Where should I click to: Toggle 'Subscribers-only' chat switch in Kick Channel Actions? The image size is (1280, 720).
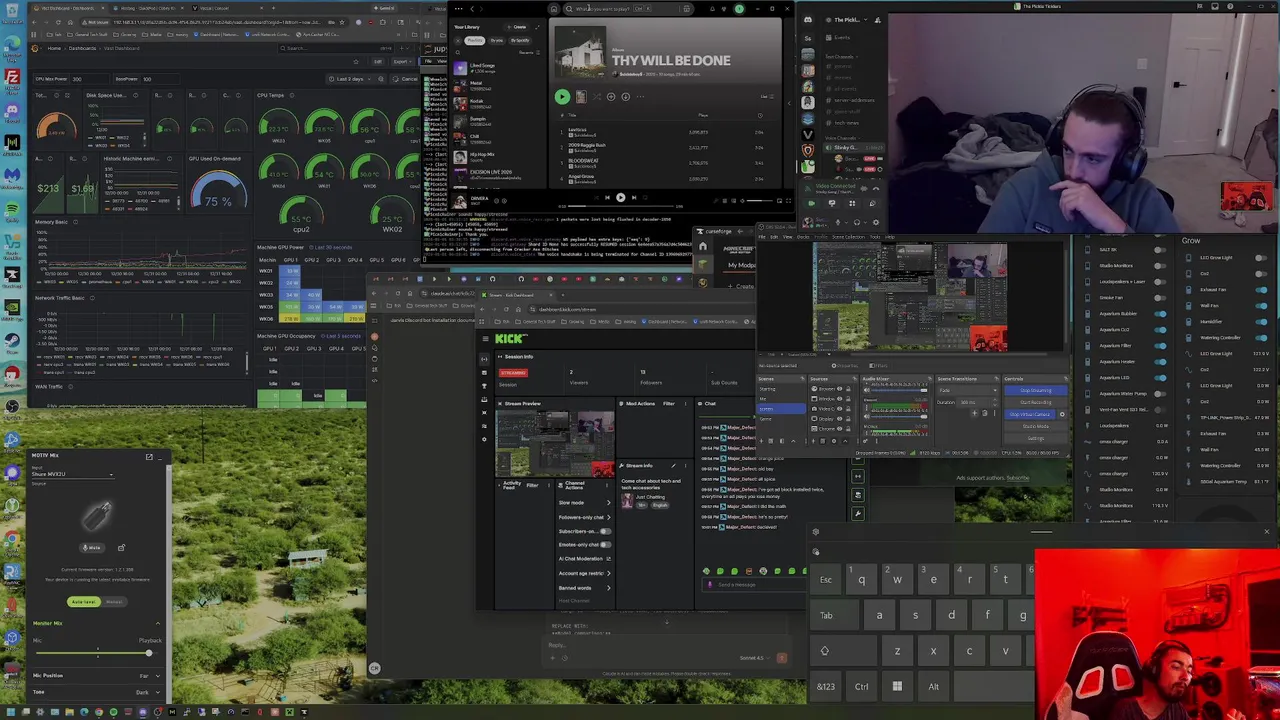[604, 531]
